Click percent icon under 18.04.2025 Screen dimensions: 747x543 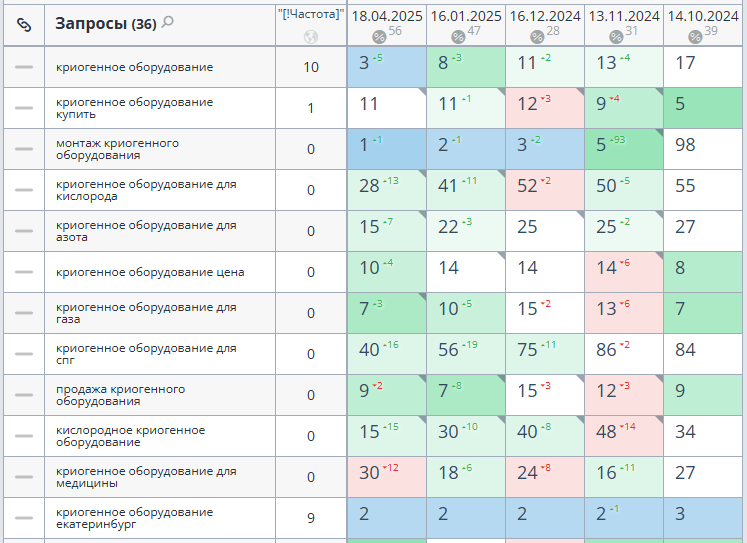[379, 37]
